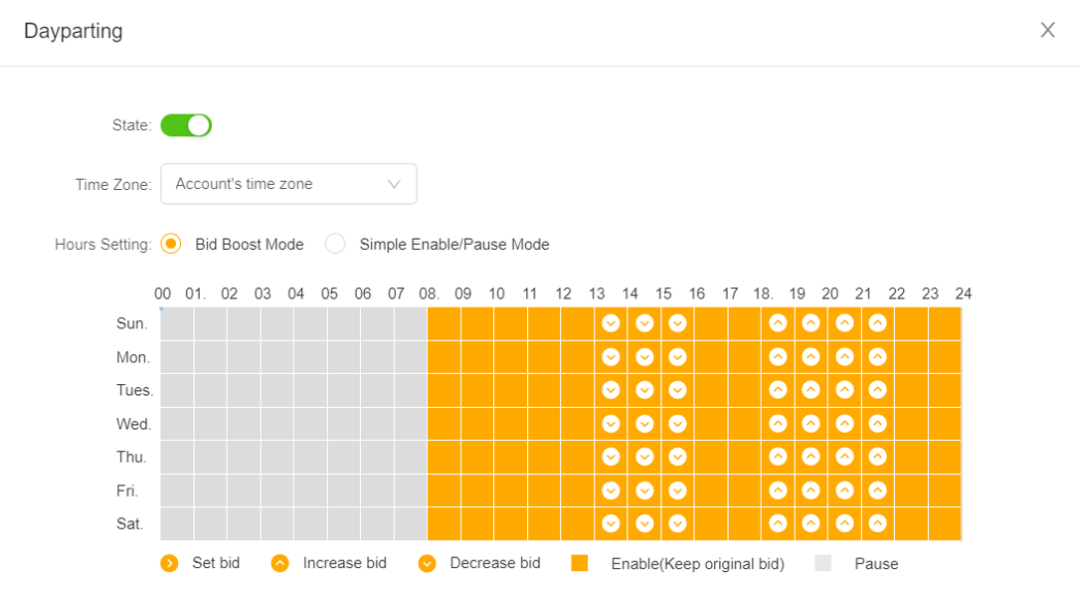Click the Time Zone dropdown chevron arrow
Viewport: 1080px width, 599px height.
pyautogui.click(x=394, y=185)
